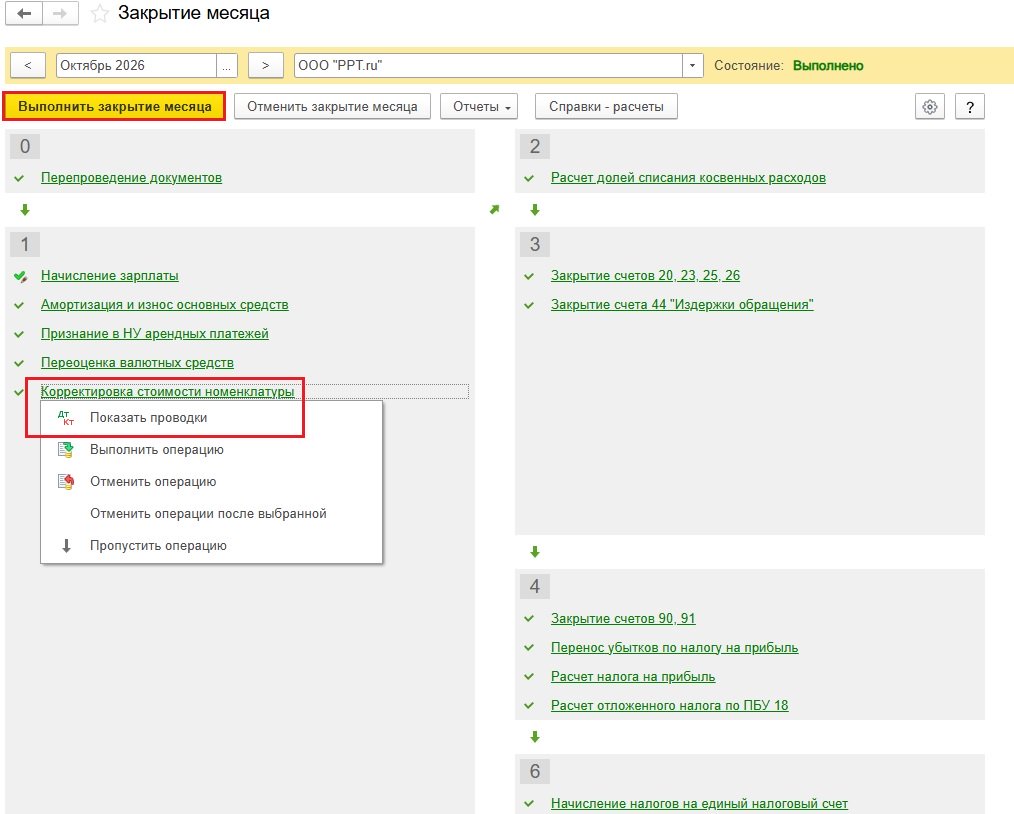Click the checkmark beside Закрытие счетов 90, 91
Image resolution: width=1014 pixels, height=814 pixels.
point(529,619)
